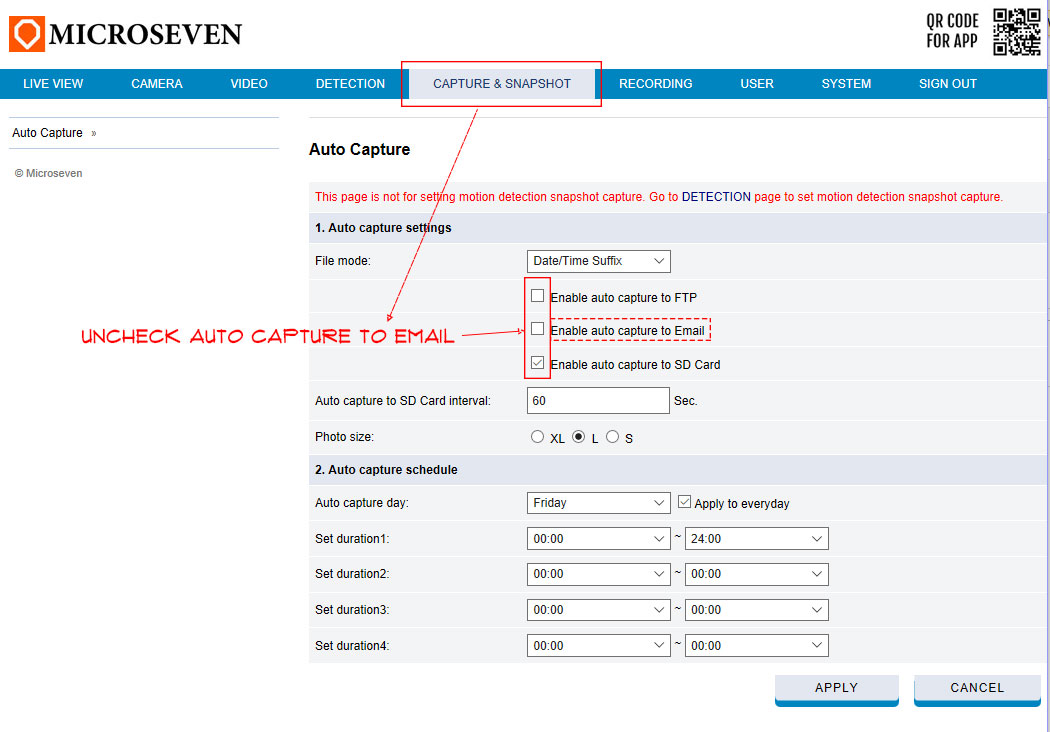Image resolution: width=1050 pixels, height=732 pixels.
Task: Open Set duration2 start time dropdown
Action: 599,574
